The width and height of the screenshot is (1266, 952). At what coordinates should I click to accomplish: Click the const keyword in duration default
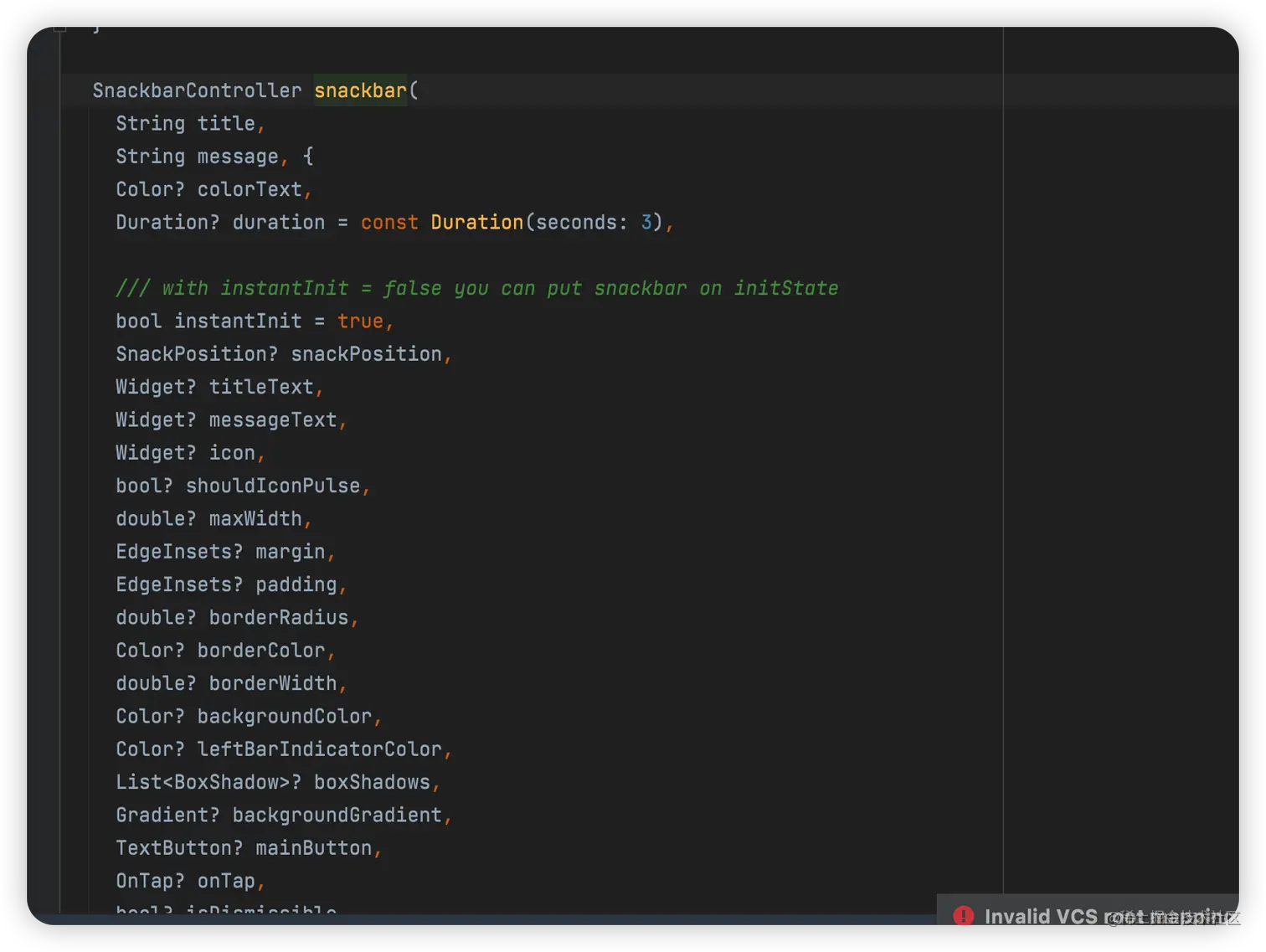[x=389, y=222]
